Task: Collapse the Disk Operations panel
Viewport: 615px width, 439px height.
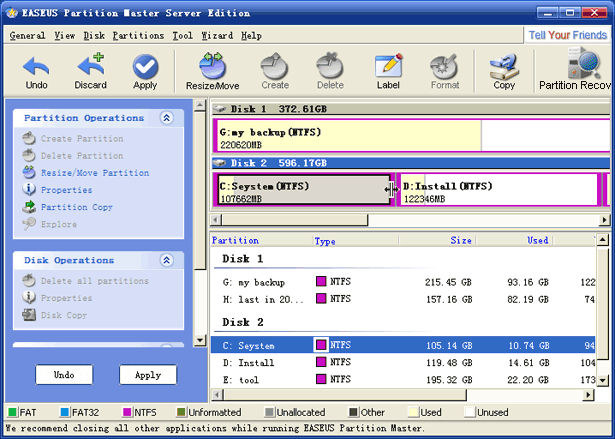Action: (166, 260)
